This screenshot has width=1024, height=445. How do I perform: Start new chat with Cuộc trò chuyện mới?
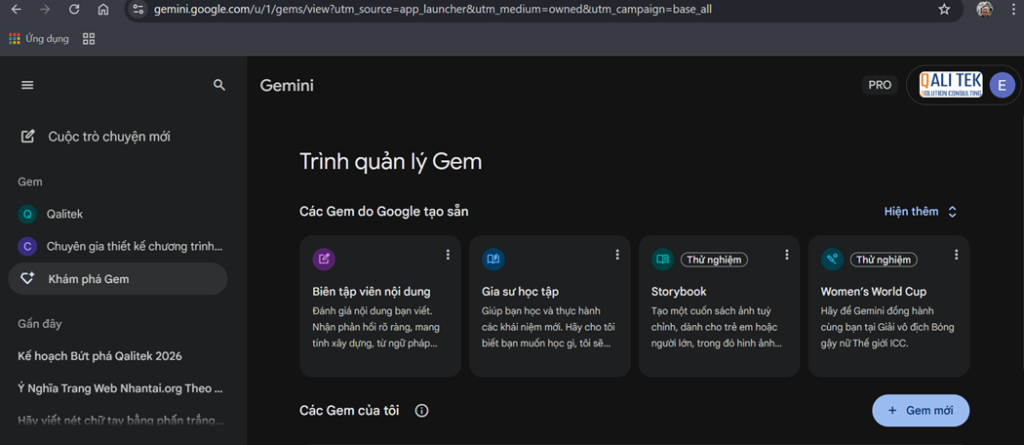[102, 137]
